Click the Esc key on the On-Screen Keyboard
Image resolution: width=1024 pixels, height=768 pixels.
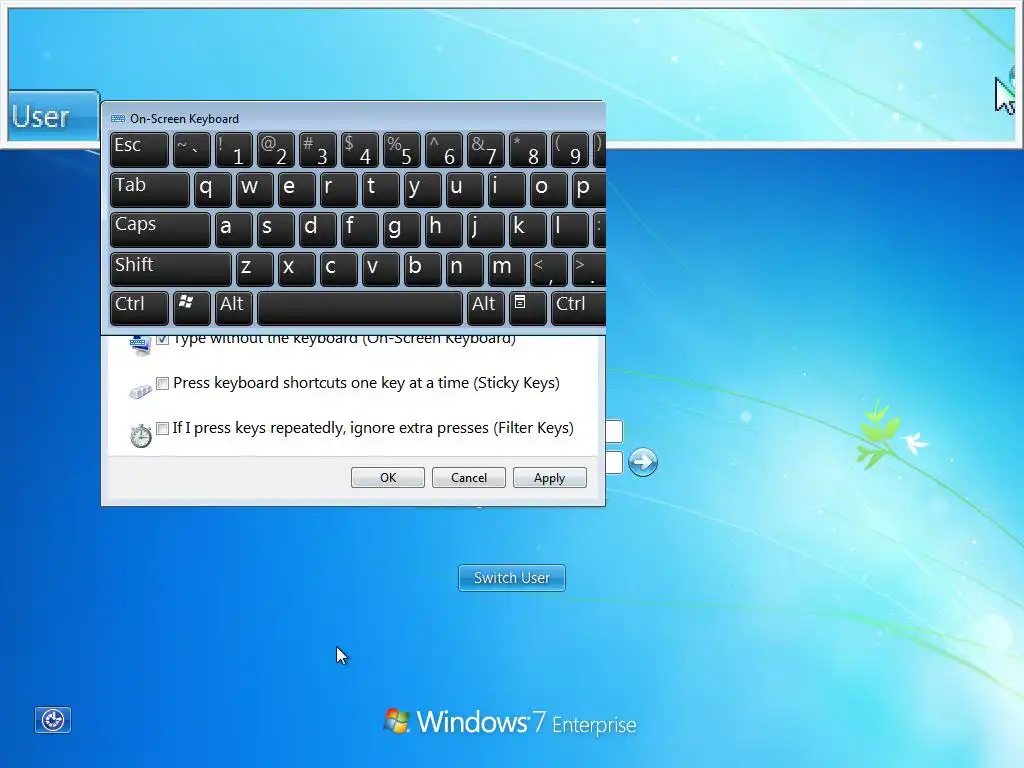click(139, 150)
